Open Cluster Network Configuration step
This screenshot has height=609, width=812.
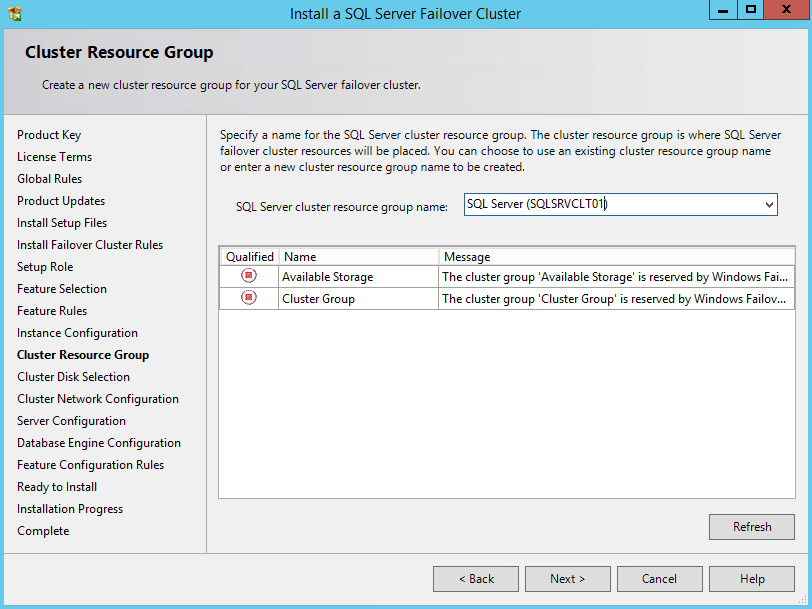(x=98, y=399)
